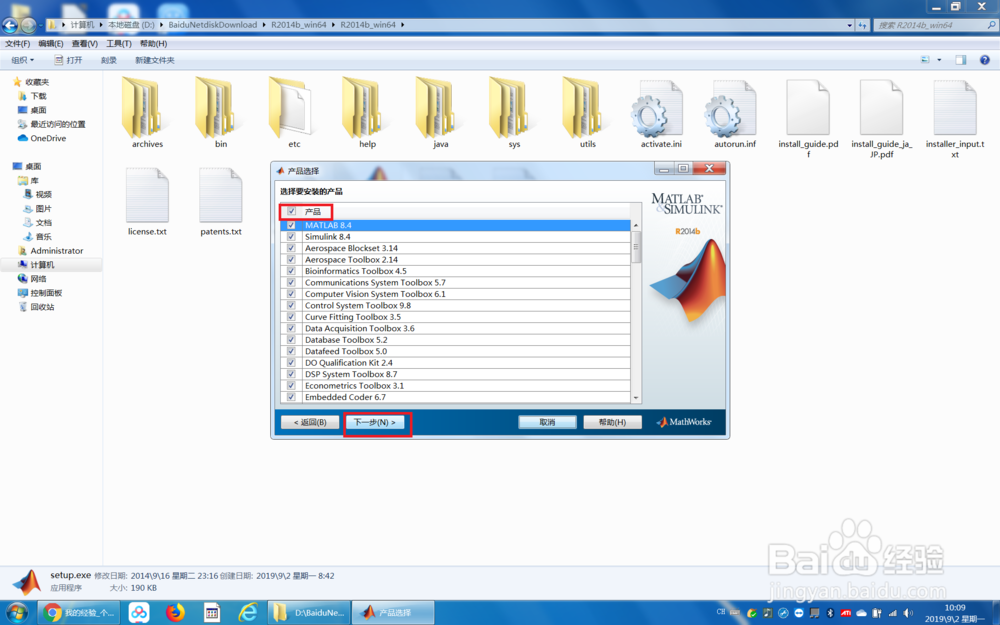Open the 组织 dropdown in Explorer toolbar
This screenshot has height=625, width=1000.
coord(23,60)
